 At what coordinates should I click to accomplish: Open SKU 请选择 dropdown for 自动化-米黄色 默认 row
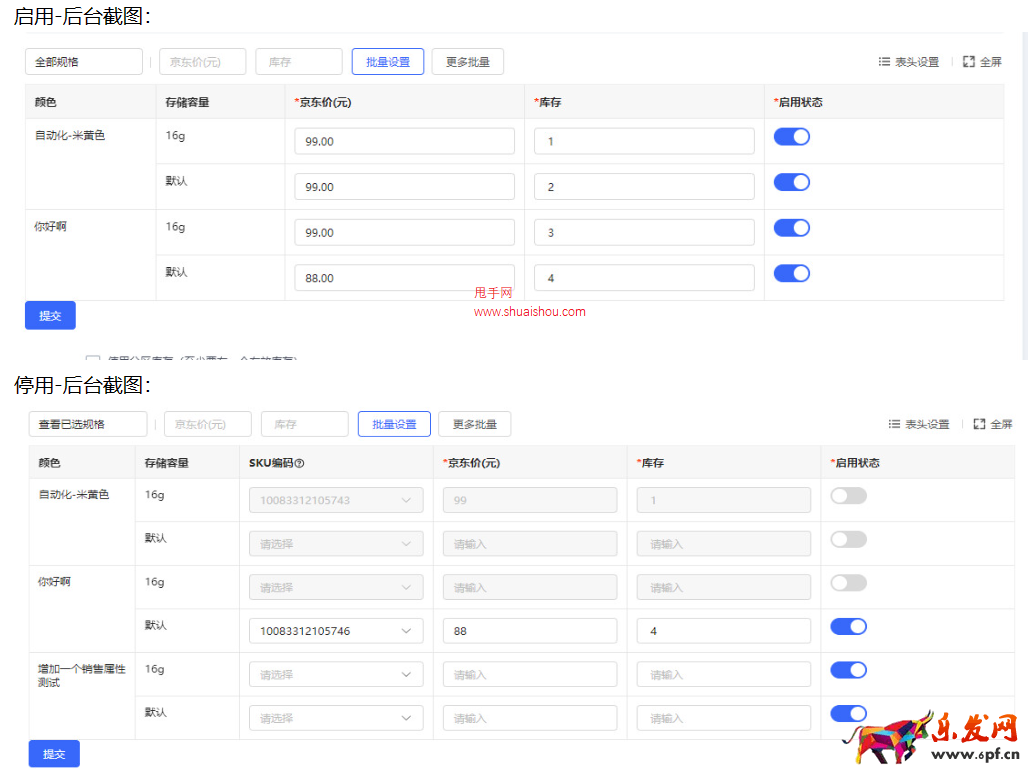(x=336, y=544)
